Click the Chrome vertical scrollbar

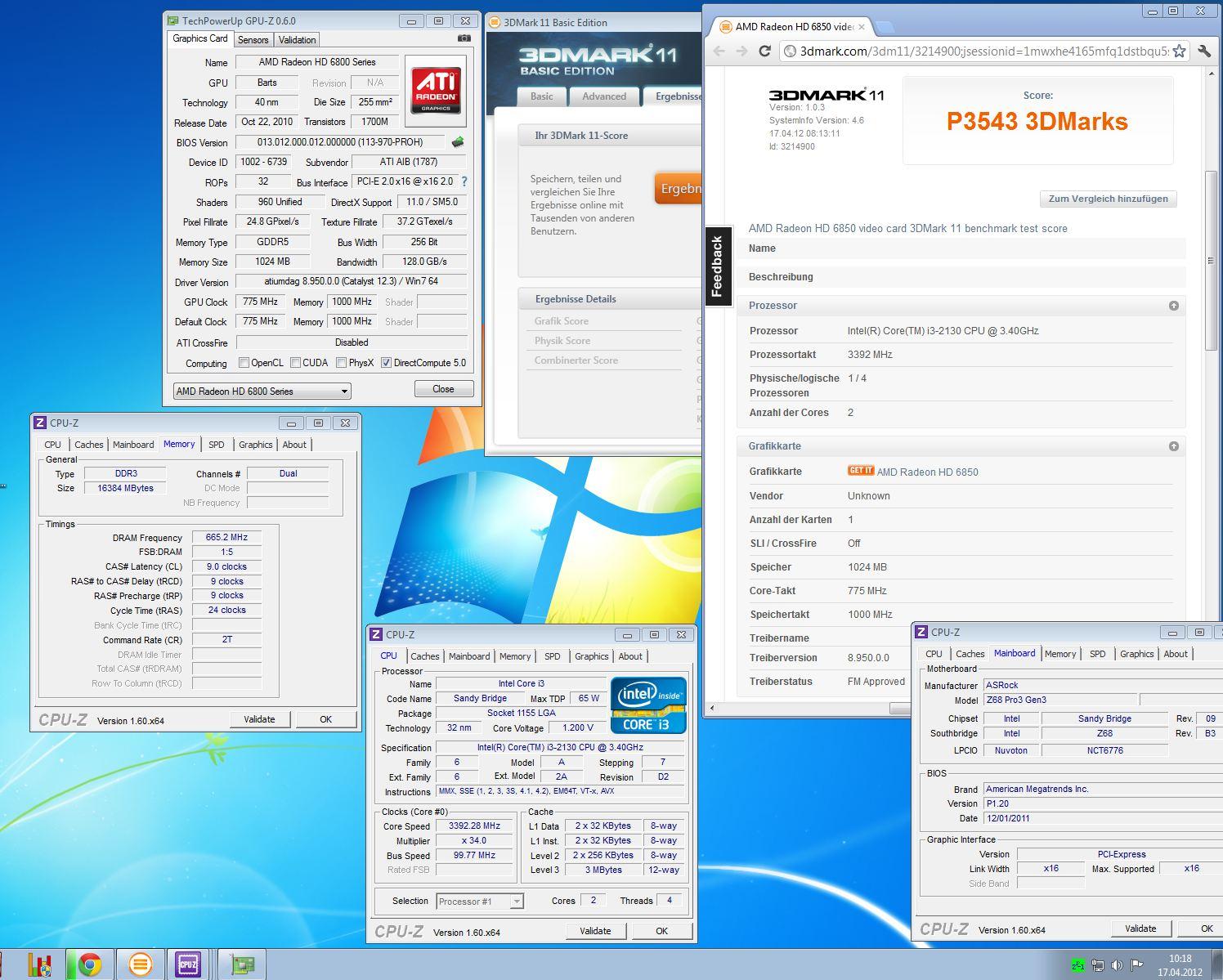pyautogui.click(x=1211, y=260)
